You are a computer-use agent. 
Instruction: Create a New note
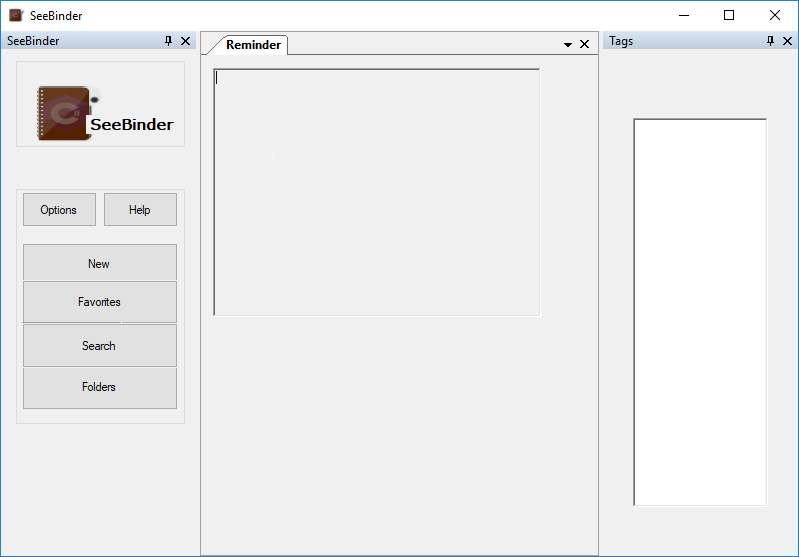pos(100,263)
